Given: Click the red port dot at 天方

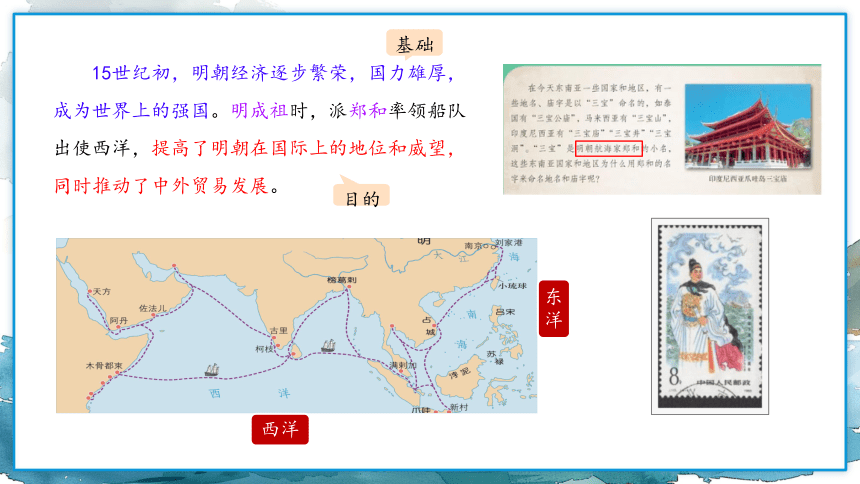Looking at the screenshot, I should (90, 291).
